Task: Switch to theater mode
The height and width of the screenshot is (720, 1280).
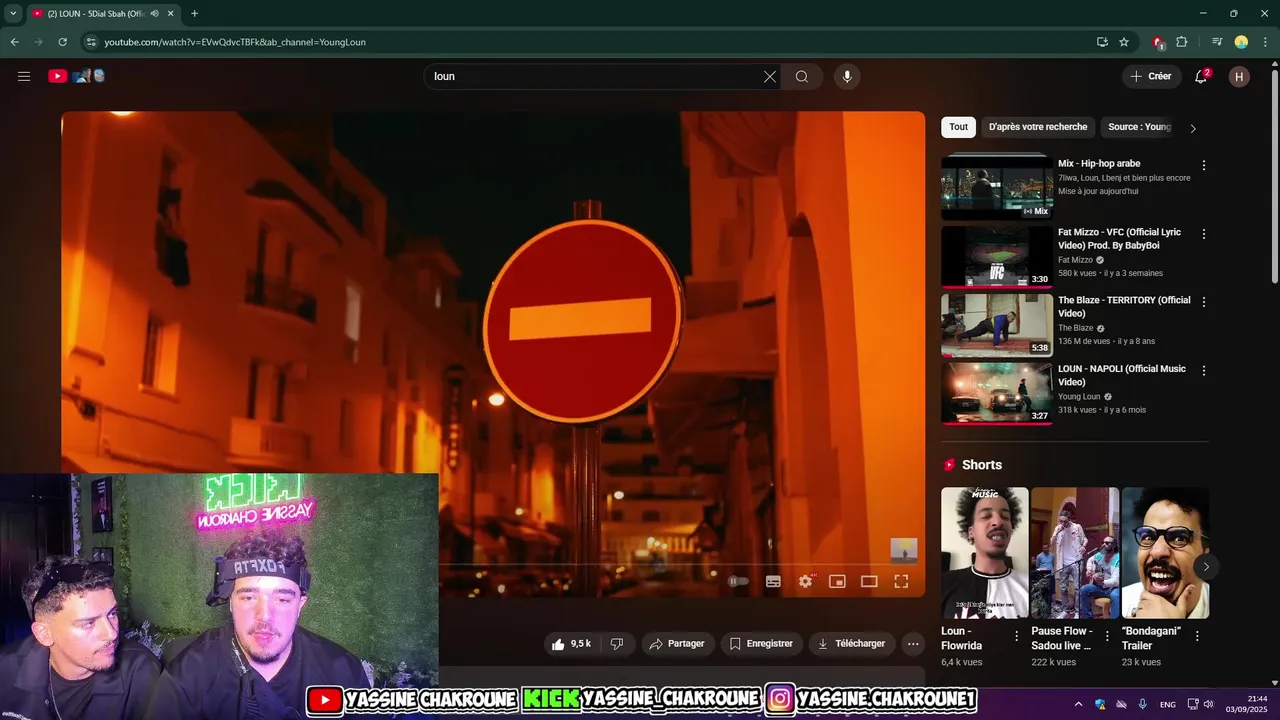Action: pyautogui.click(x=869, y=581)
